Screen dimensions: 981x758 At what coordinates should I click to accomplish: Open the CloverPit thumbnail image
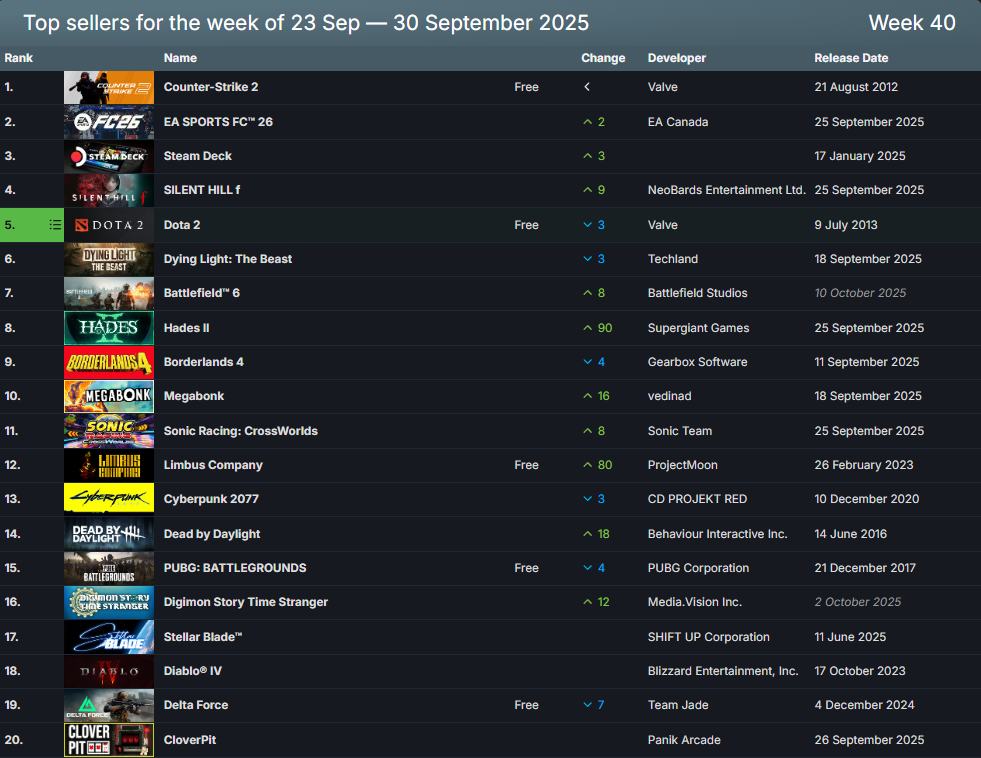coord(108,740)
